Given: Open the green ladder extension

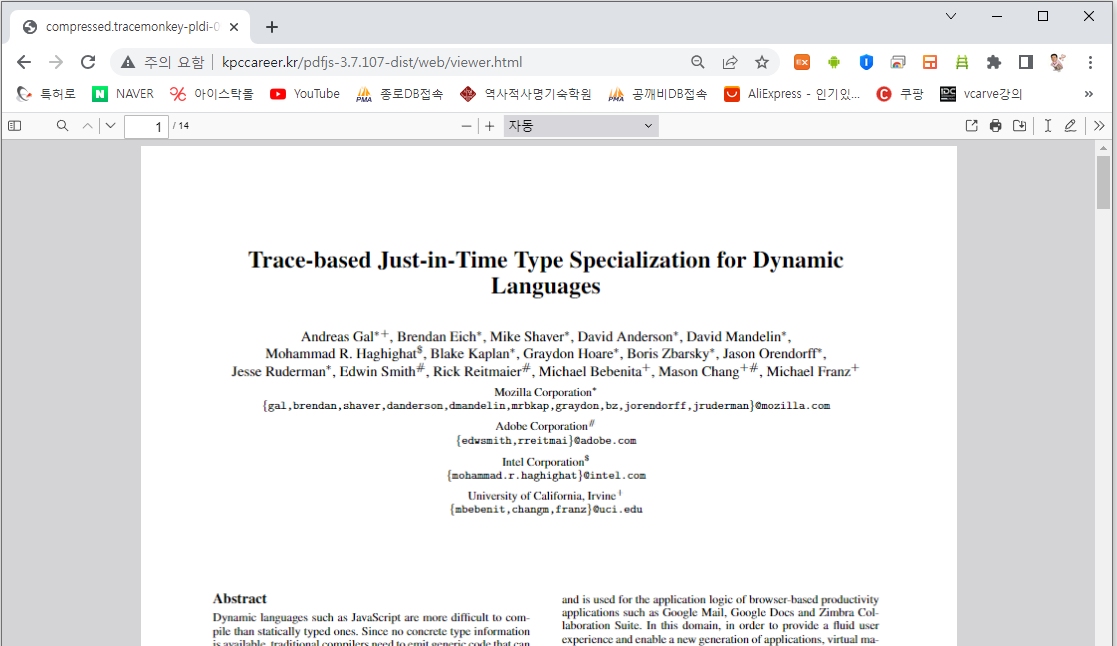Looking at the screenshot, I should point(962,62).
